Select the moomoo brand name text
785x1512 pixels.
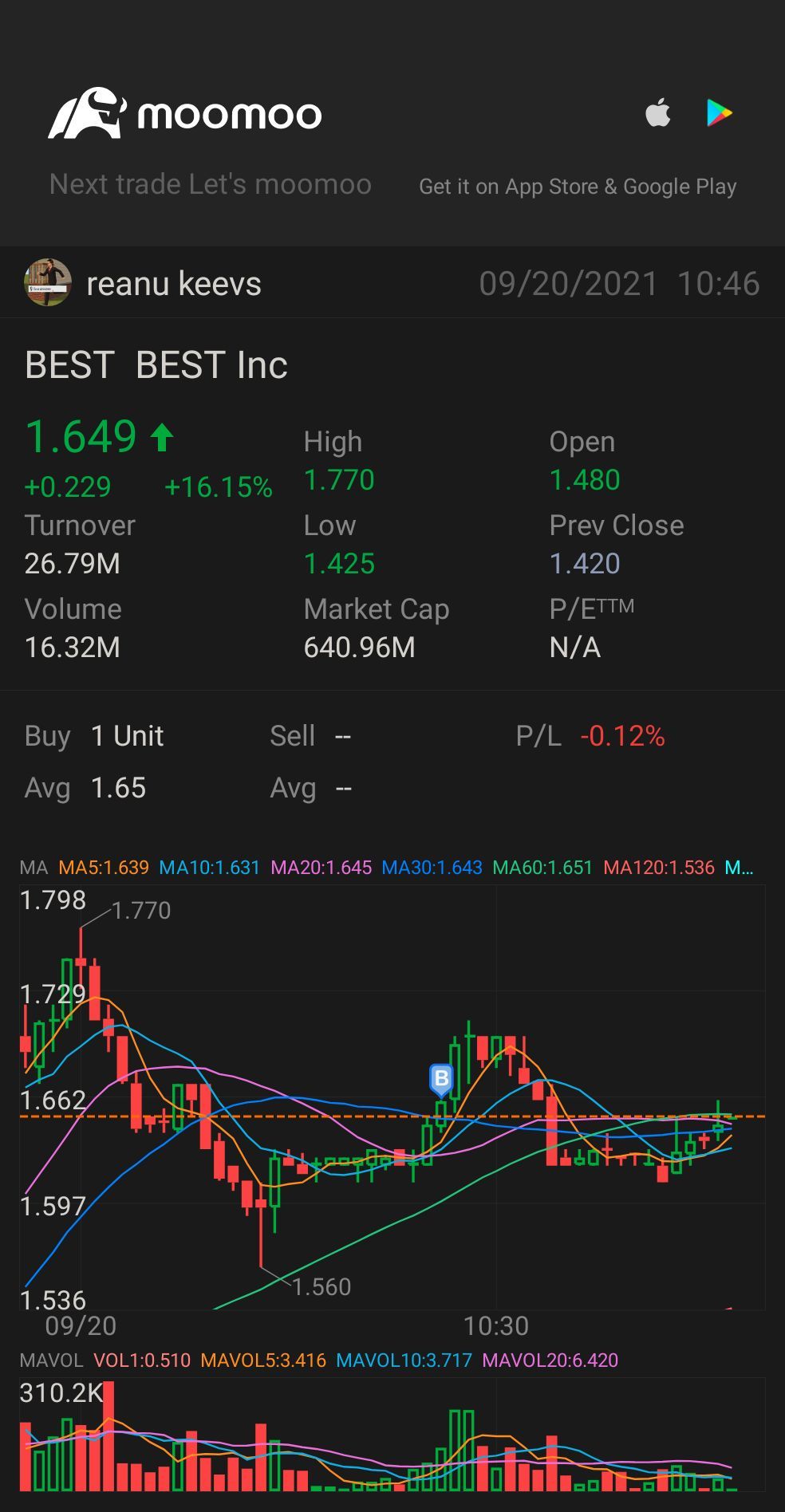pos(230,115)
